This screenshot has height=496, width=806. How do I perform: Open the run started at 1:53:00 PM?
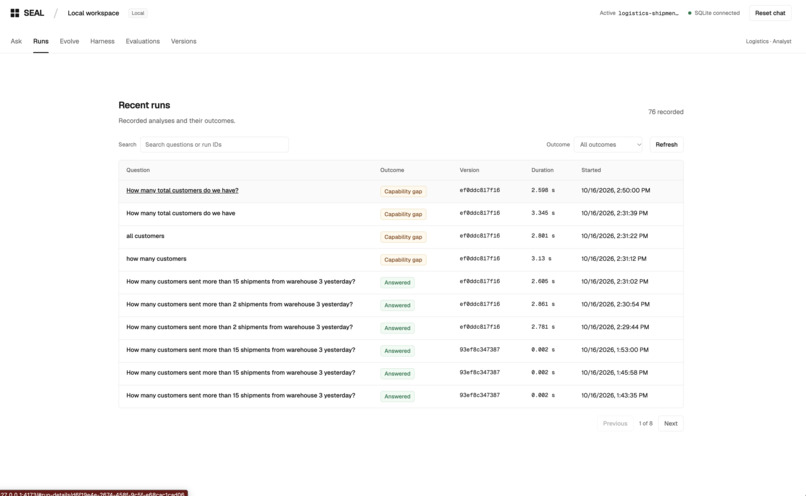coord(241,350)
